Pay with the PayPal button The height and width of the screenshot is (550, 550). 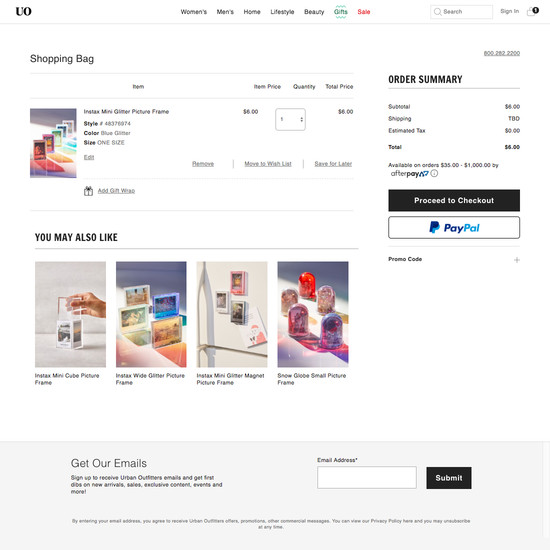[454, 228]
